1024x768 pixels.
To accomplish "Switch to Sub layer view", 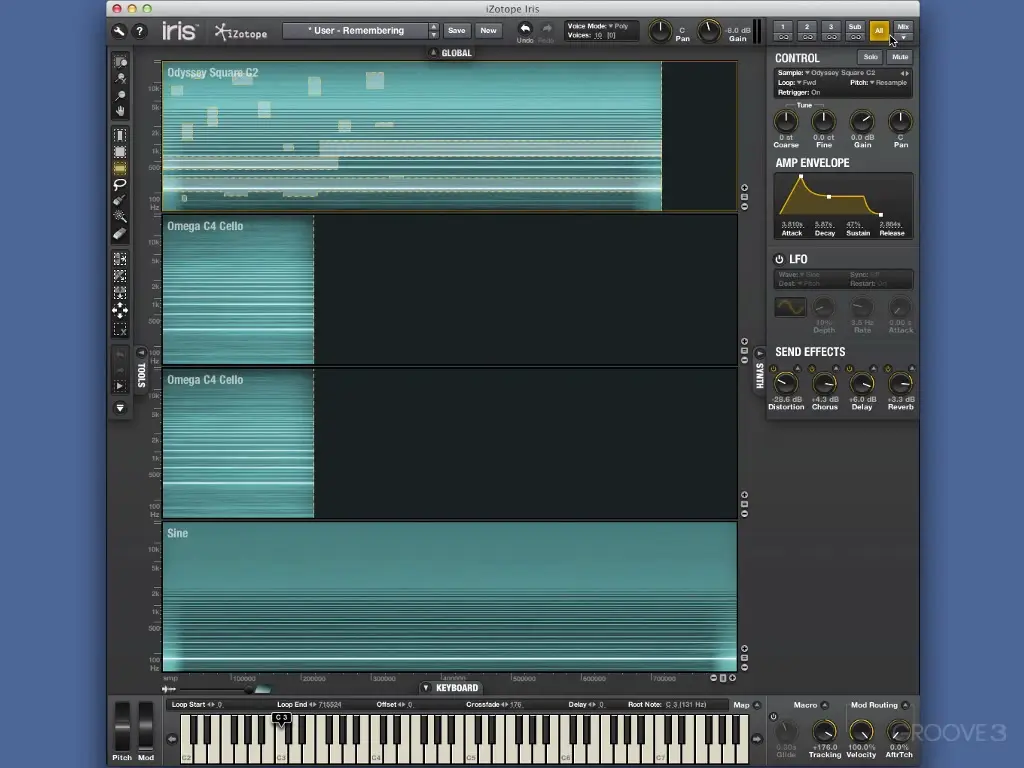I will (855, 27).
